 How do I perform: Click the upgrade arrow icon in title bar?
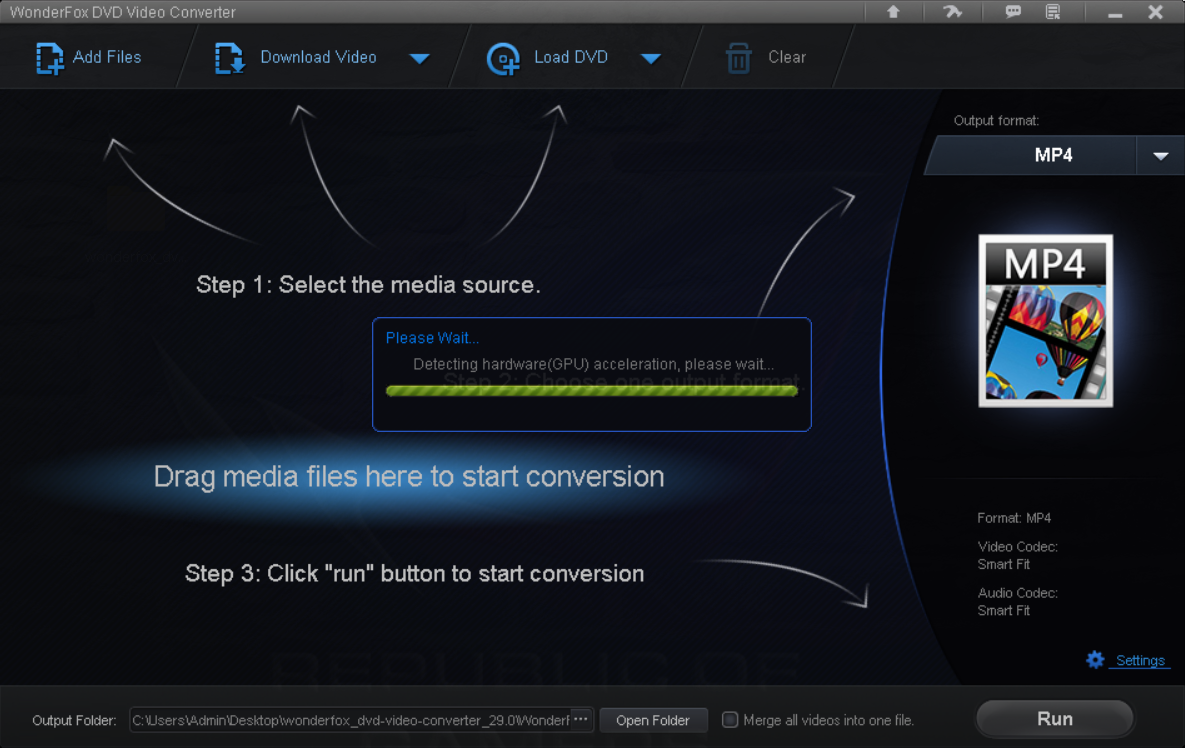click(893, 11)
